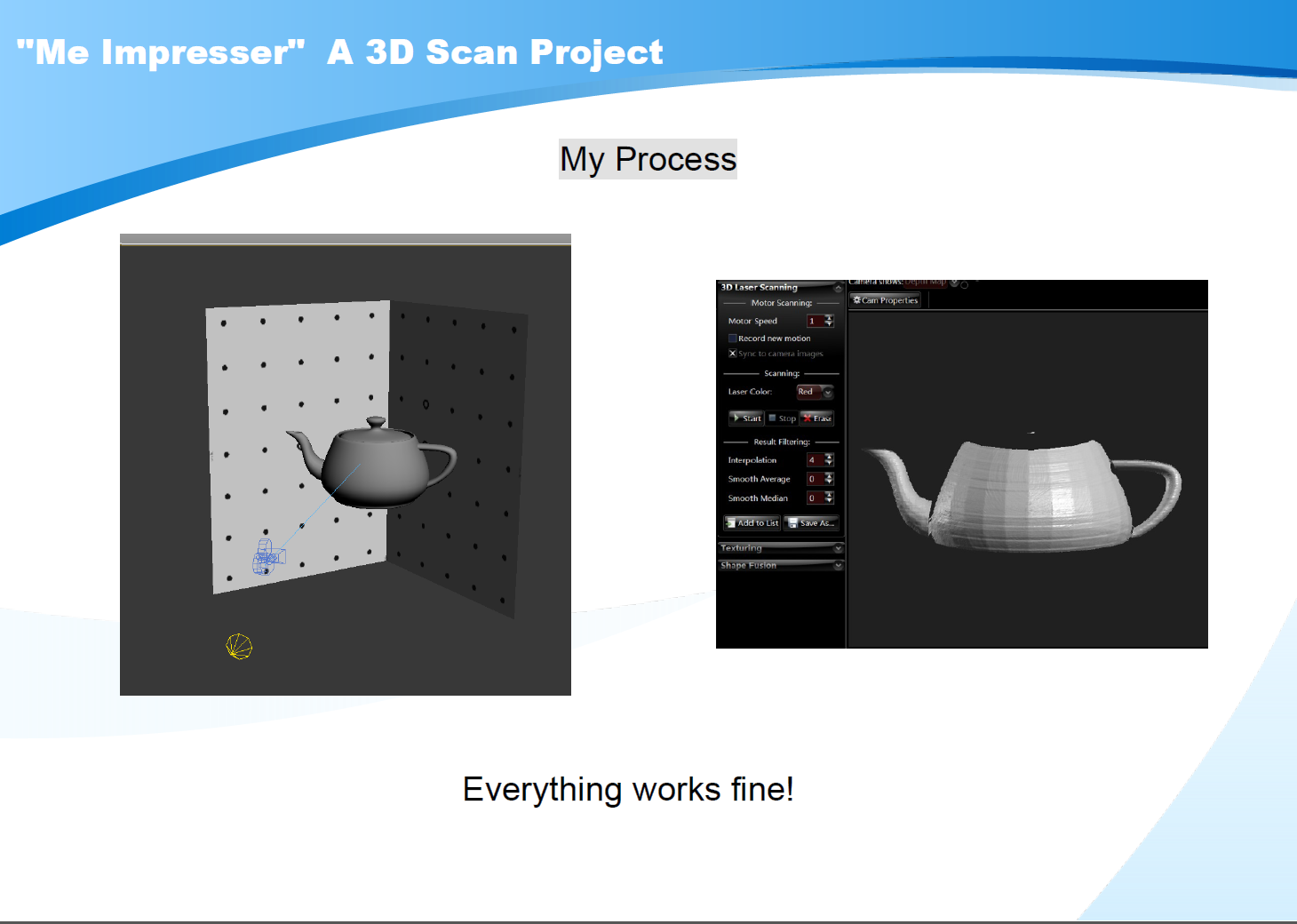Click radio circle beside Camera shows dropdown
The width and height of the screenshot is (1297, 924).
coord(965,285)
